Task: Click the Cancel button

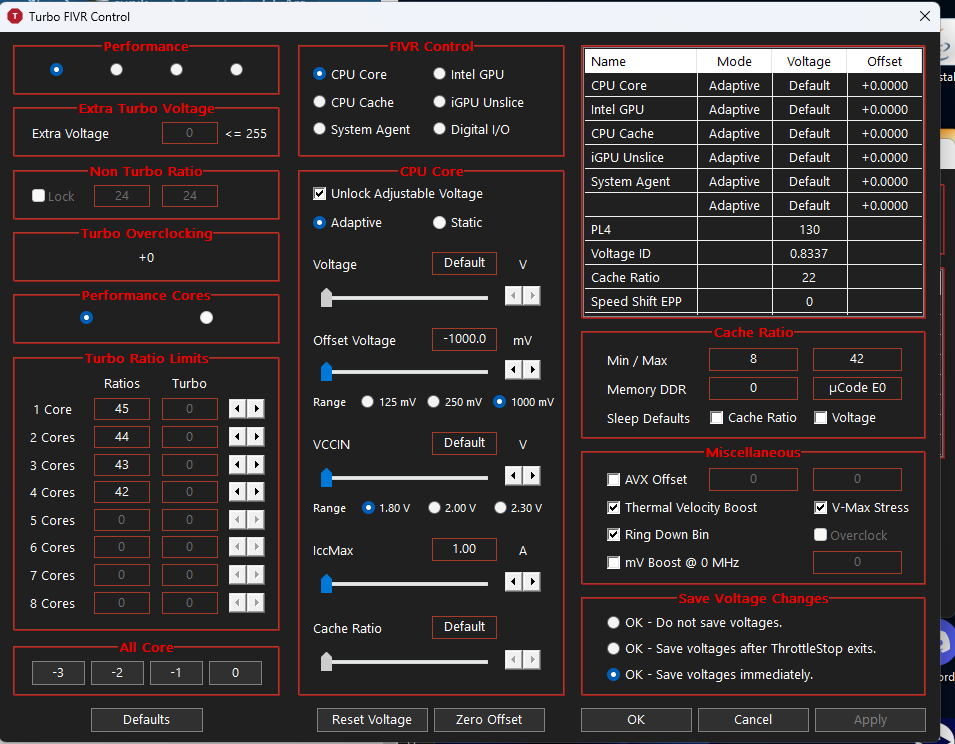Action: click(753, 720)
